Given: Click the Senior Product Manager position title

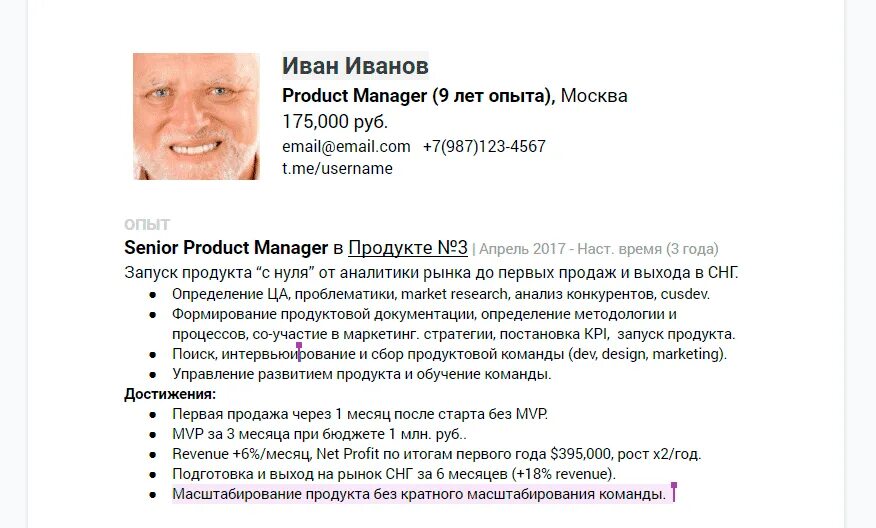Looking at the screenshot, I should (226, 248).
